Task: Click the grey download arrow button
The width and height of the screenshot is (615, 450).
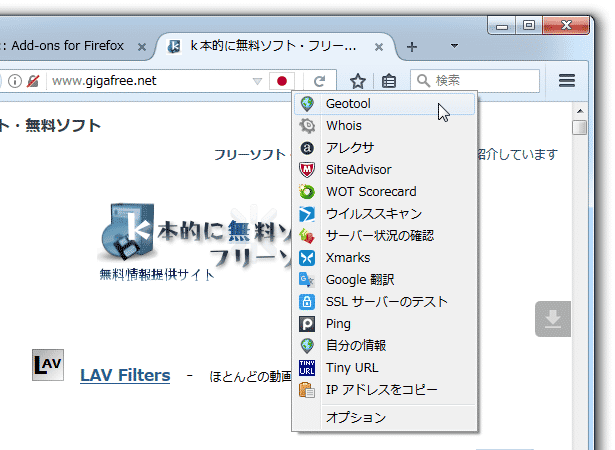Action: coord(553,319)
